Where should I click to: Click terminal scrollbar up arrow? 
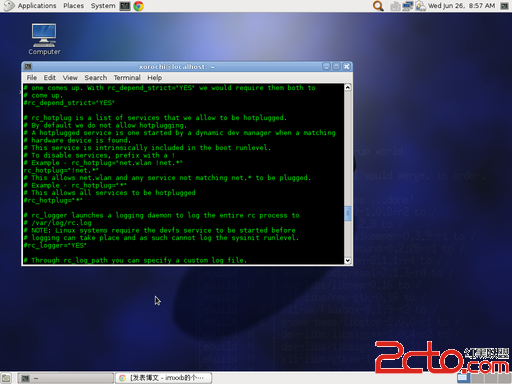coord(348,87)
